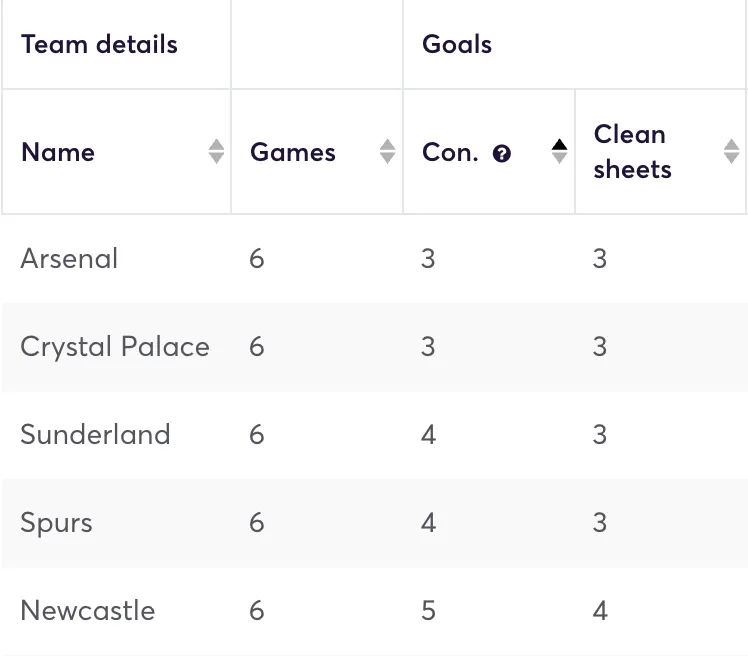Open the Crystal Palace team row
The image size is (748, 656).
point(115,347)
